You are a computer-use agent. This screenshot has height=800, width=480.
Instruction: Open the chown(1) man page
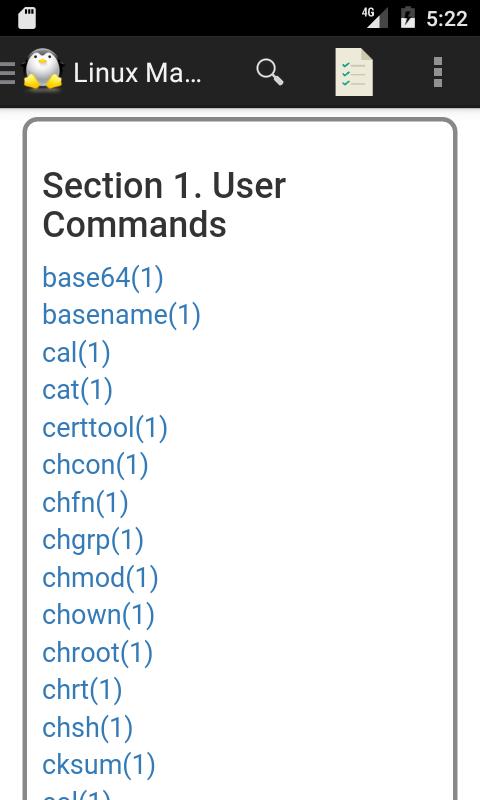pyautogui.click(x=98, y=615)
